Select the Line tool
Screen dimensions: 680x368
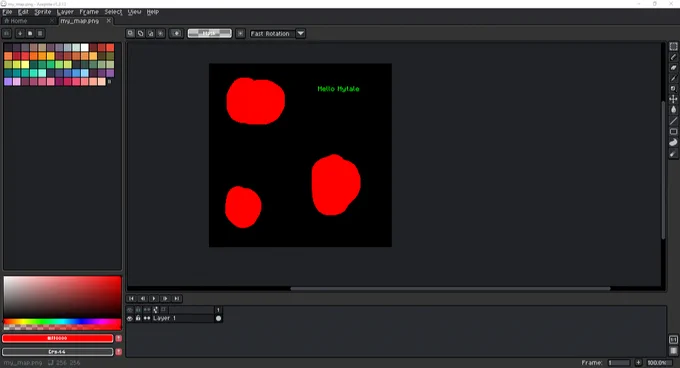click(673, 121)
